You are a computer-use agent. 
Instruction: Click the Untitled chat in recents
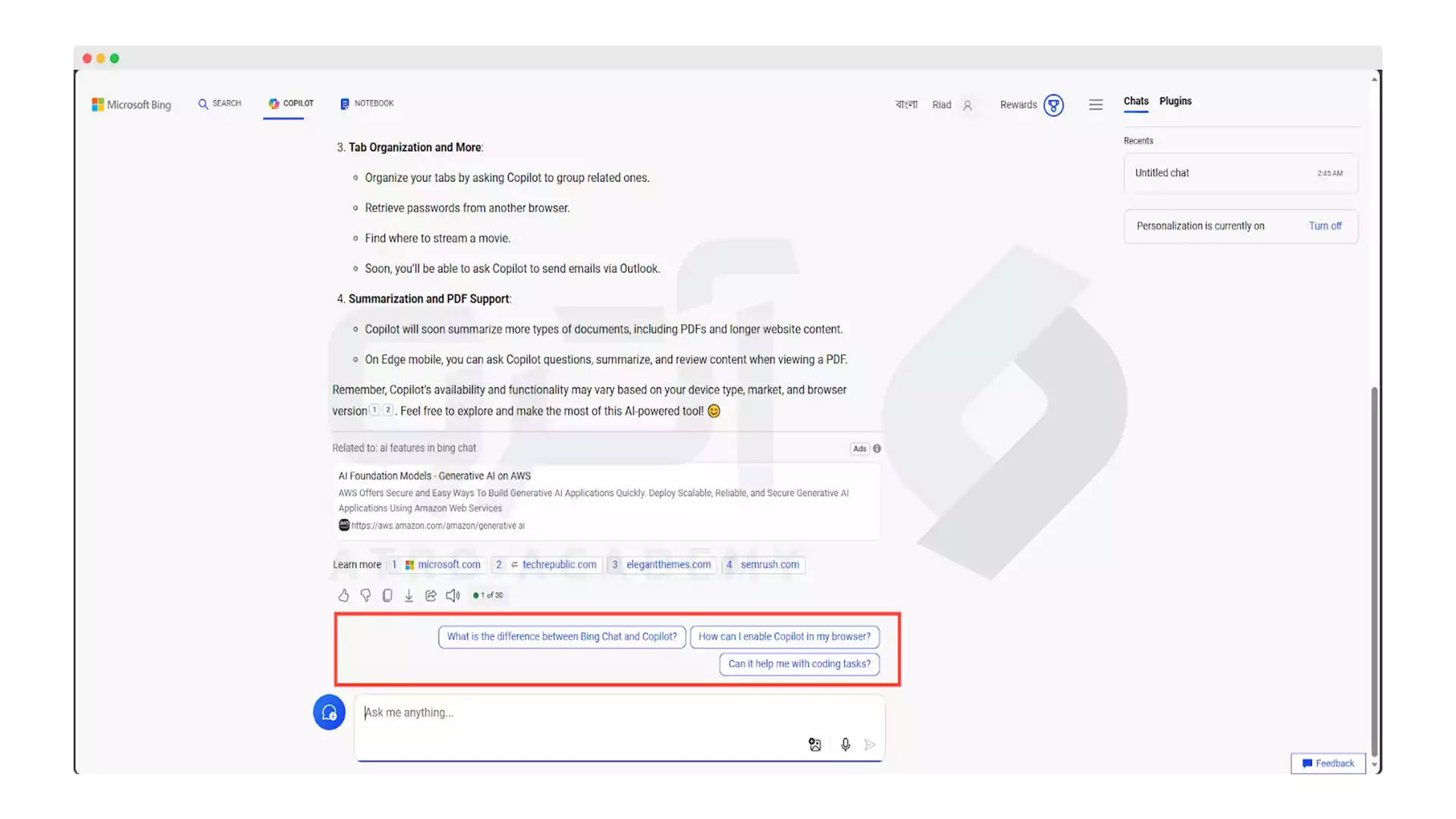tap(1239, 172)
